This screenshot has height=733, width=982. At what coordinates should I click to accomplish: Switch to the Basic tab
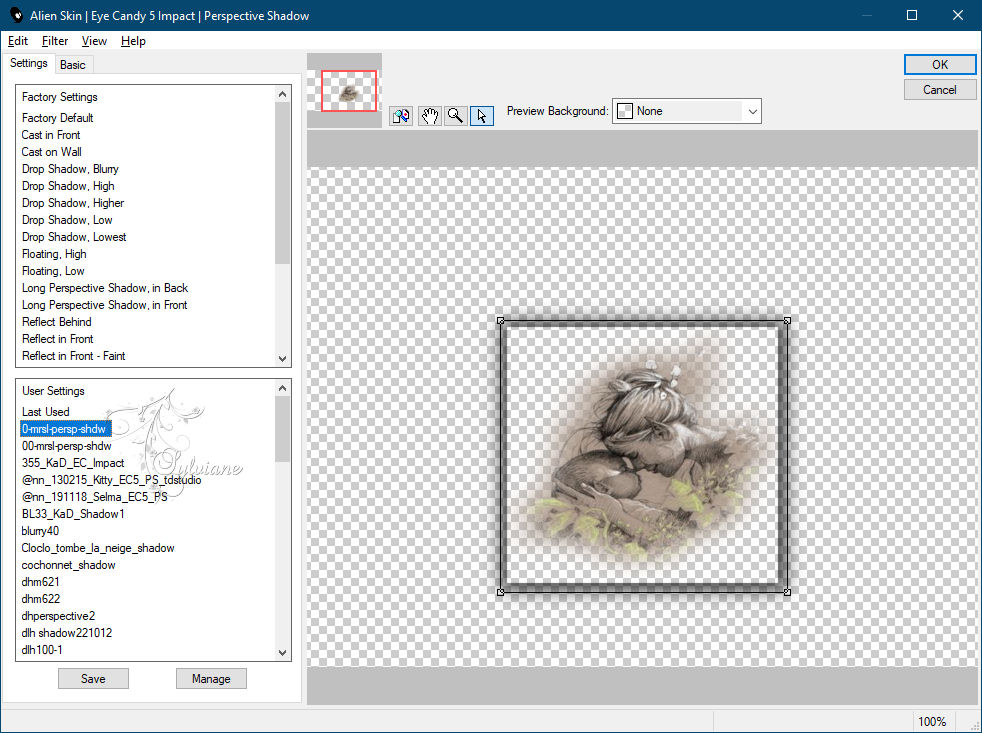pyautogui.click(x=73, y=65)
